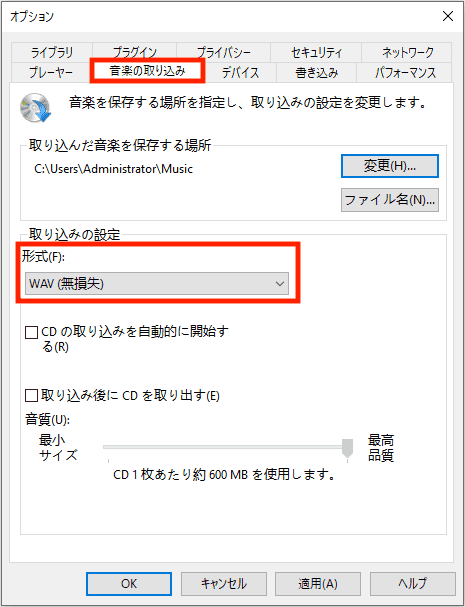Click the 音質 quality slider thumb
Screen dimensions: 465x607
[347, 448]
